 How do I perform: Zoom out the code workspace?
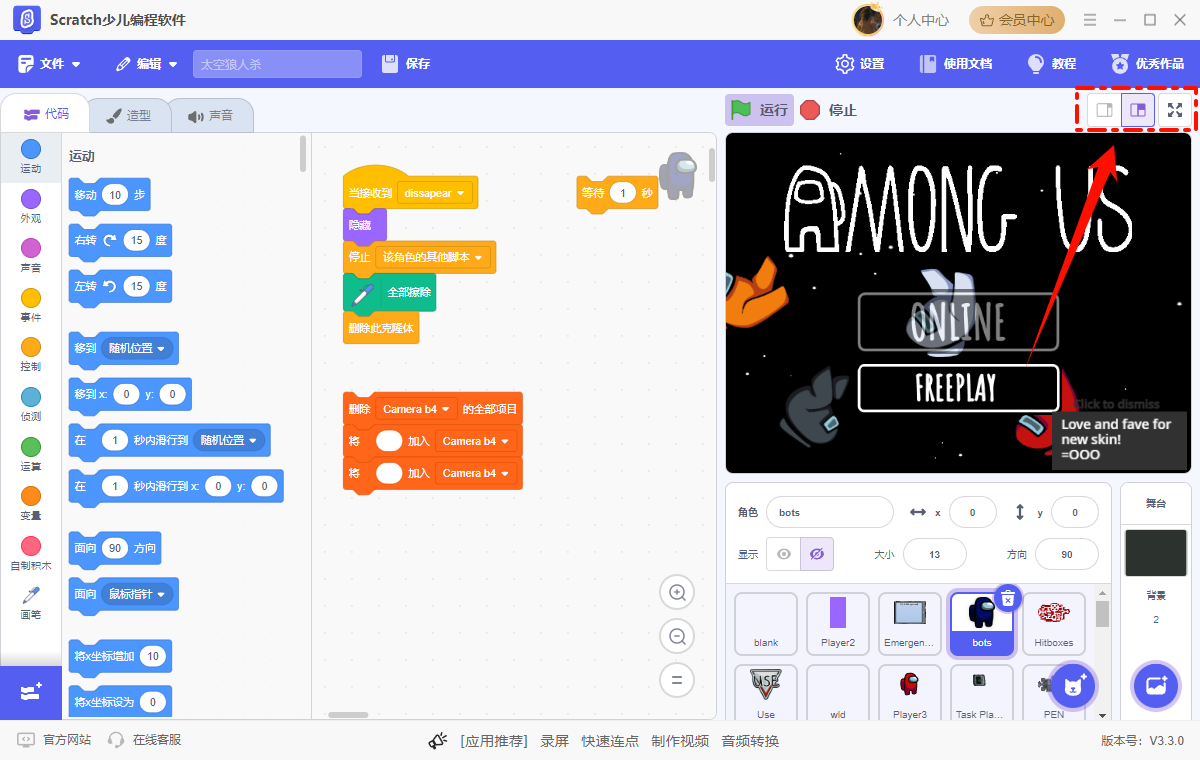pos(677,636)
